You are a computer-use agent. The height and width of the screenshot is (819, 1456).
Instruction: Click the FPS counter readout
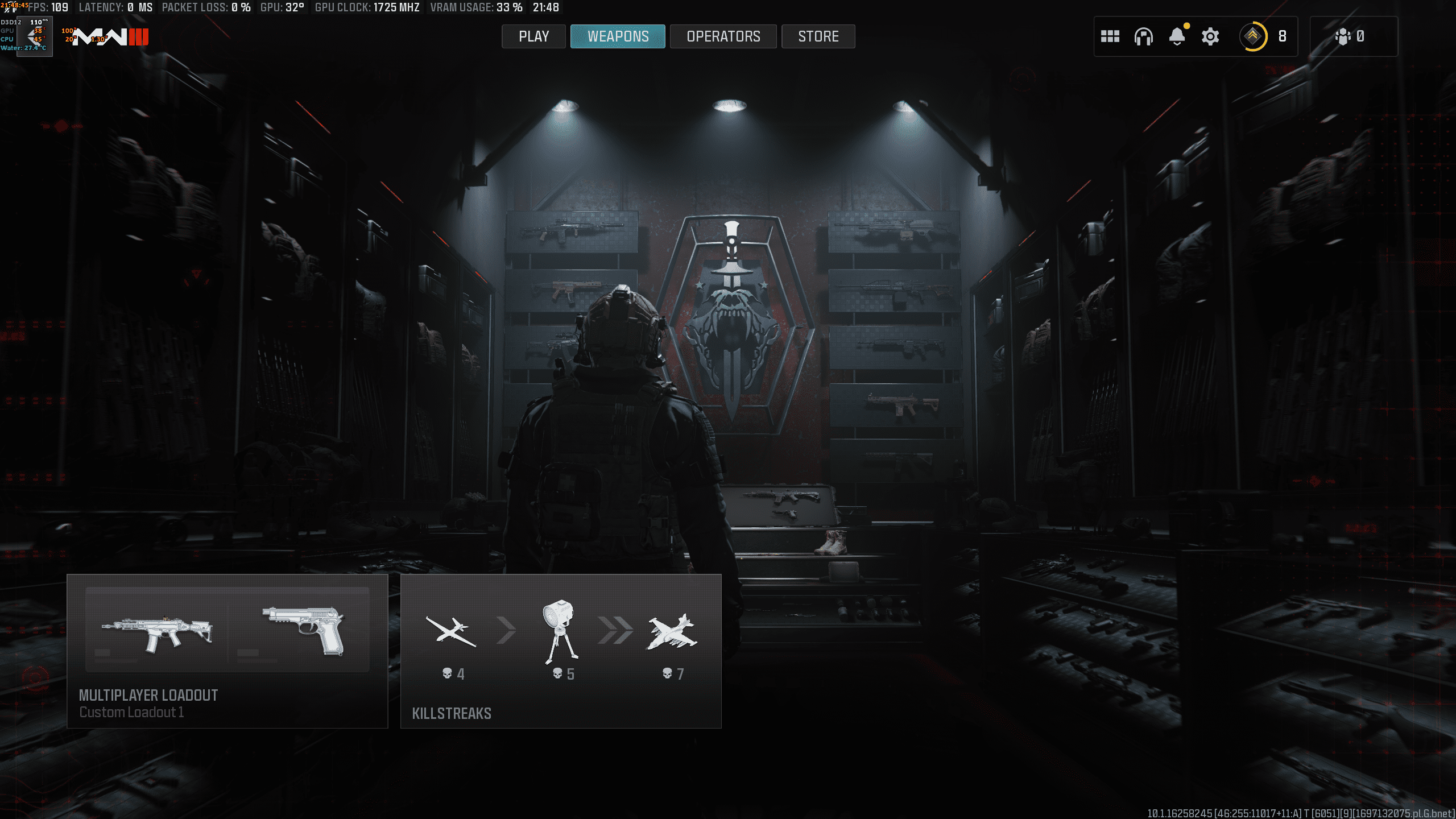click(x=48, y=7)
